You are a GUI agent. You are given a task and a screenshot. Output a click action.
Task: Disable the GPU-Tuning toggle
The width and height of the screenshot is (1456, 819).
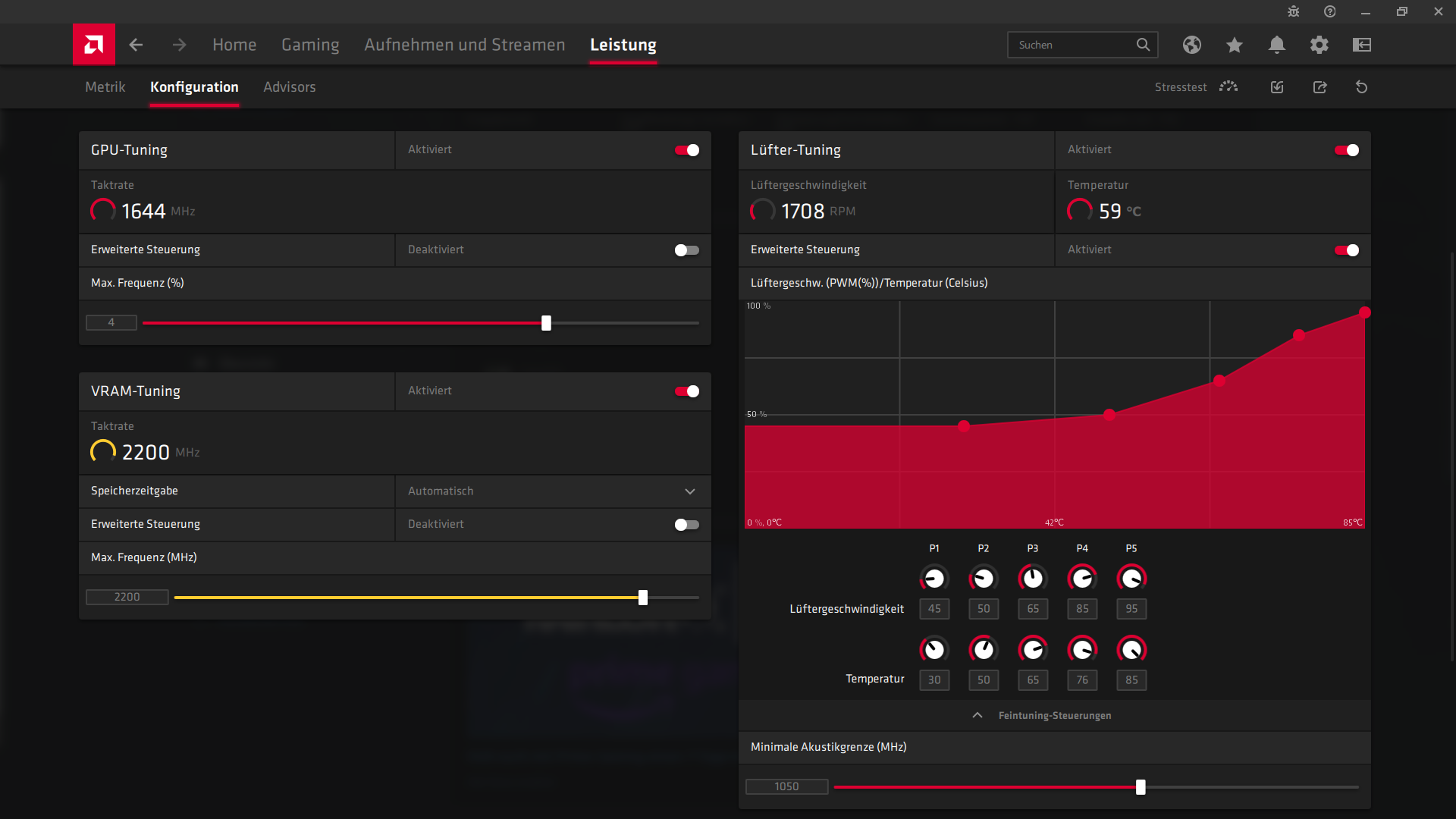[x=687, y=150]
